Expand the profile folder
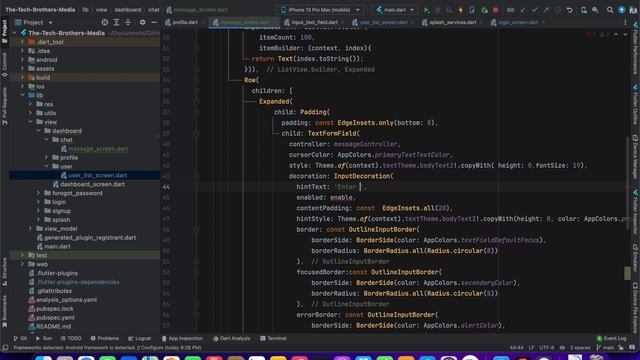The height and width of the screenshot is (360, 640). pos(47,157)
